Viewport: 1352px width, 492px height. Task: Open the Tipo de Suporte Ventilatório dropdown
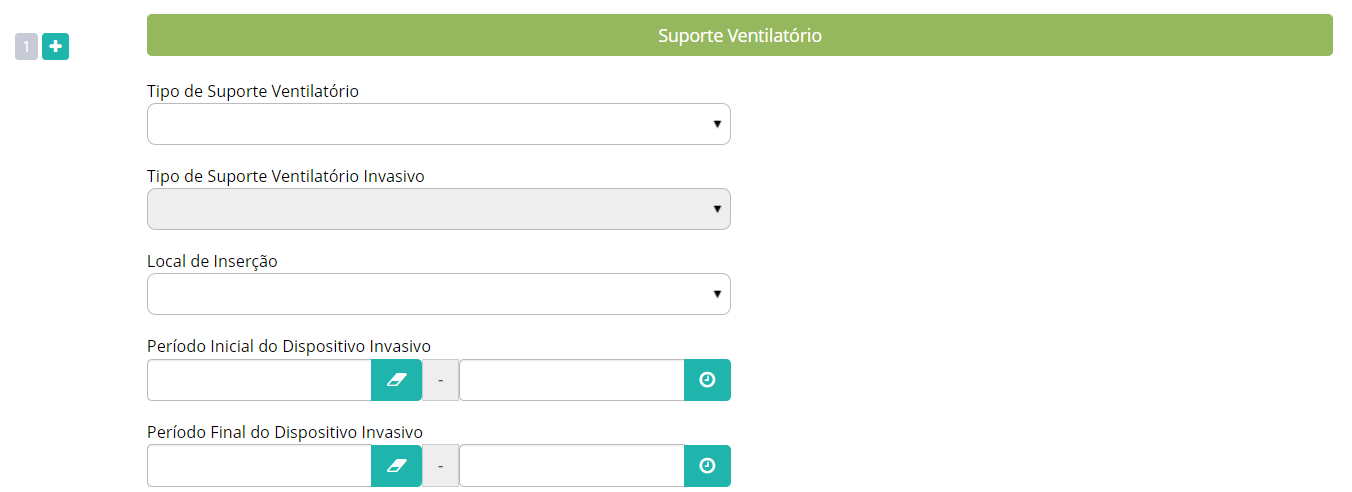click(439, 124)
